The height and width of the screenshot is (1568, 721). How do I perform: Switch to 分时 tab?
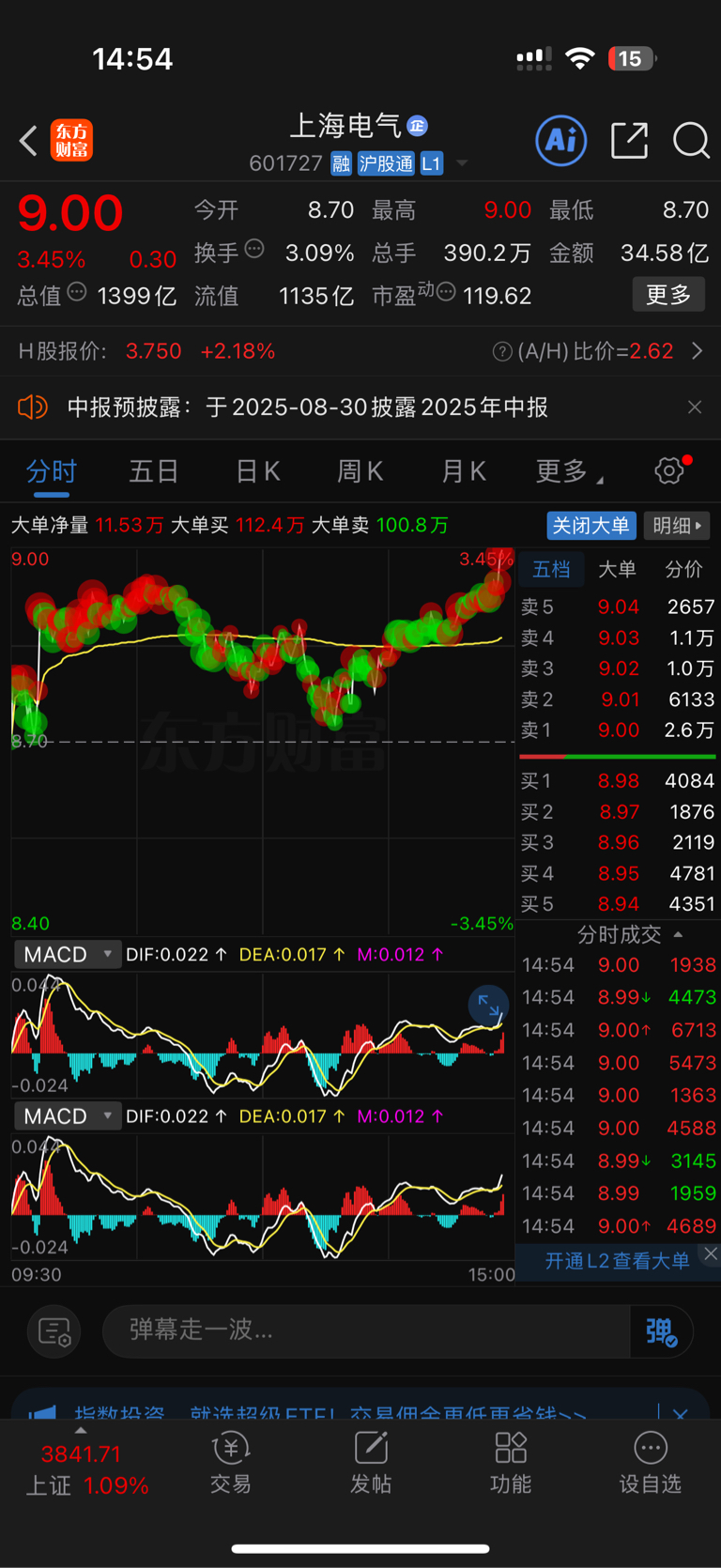coord(51,470)
